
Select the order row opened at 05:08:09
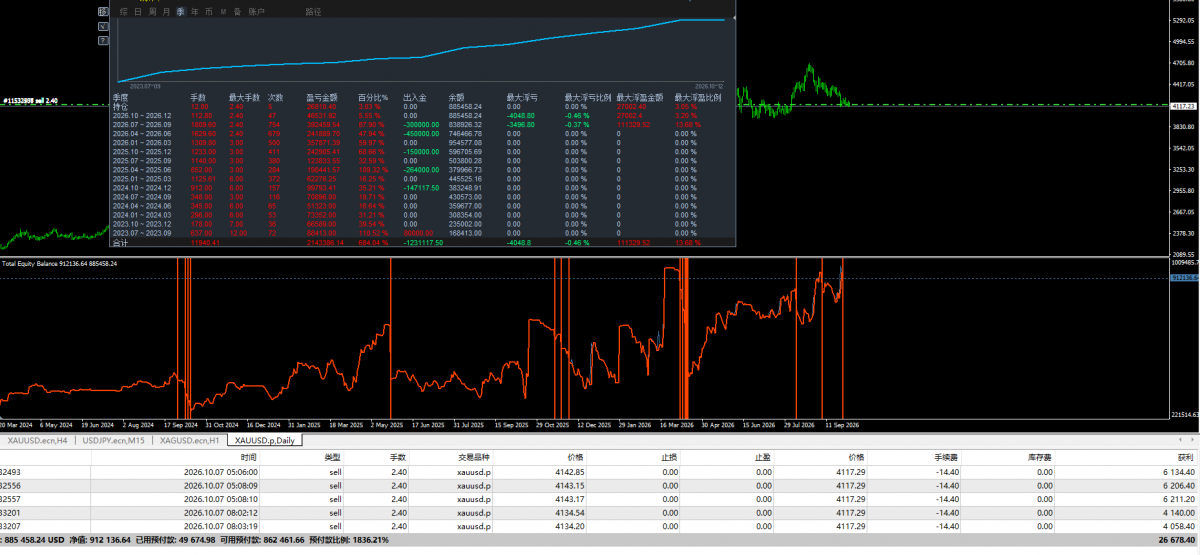[600, 485]
